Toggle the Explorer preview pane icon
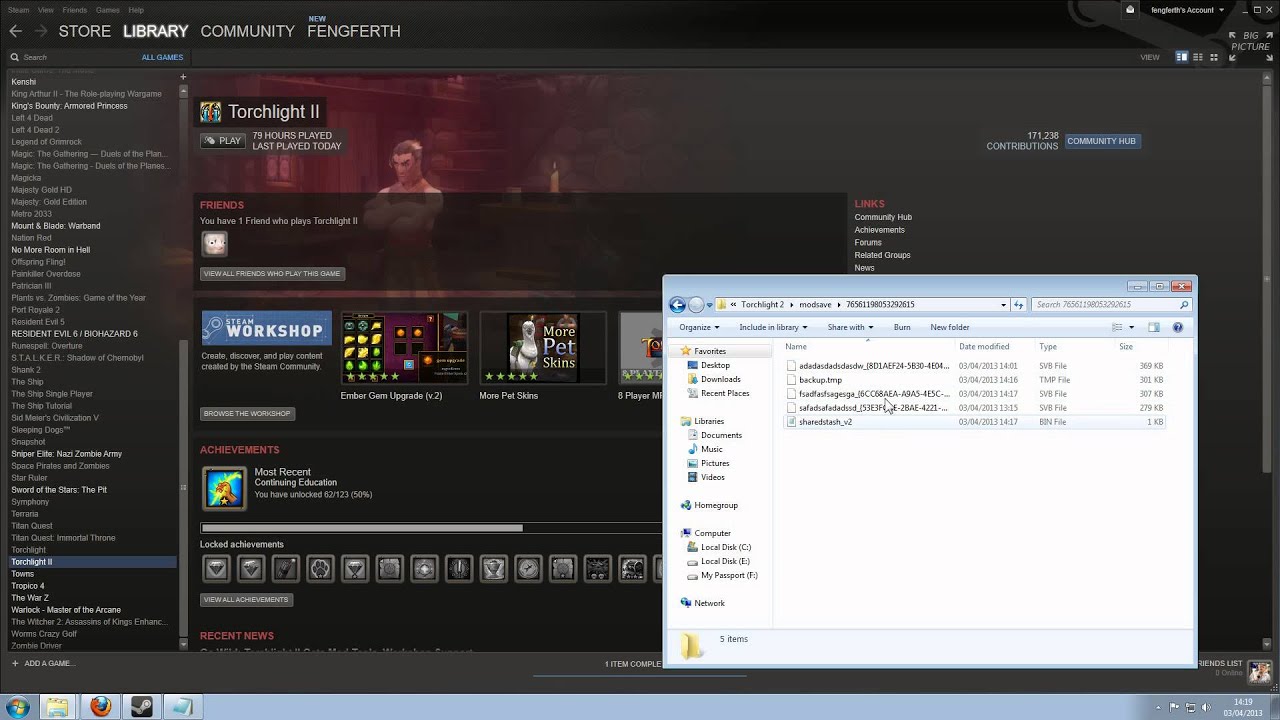 [1153, 327]
